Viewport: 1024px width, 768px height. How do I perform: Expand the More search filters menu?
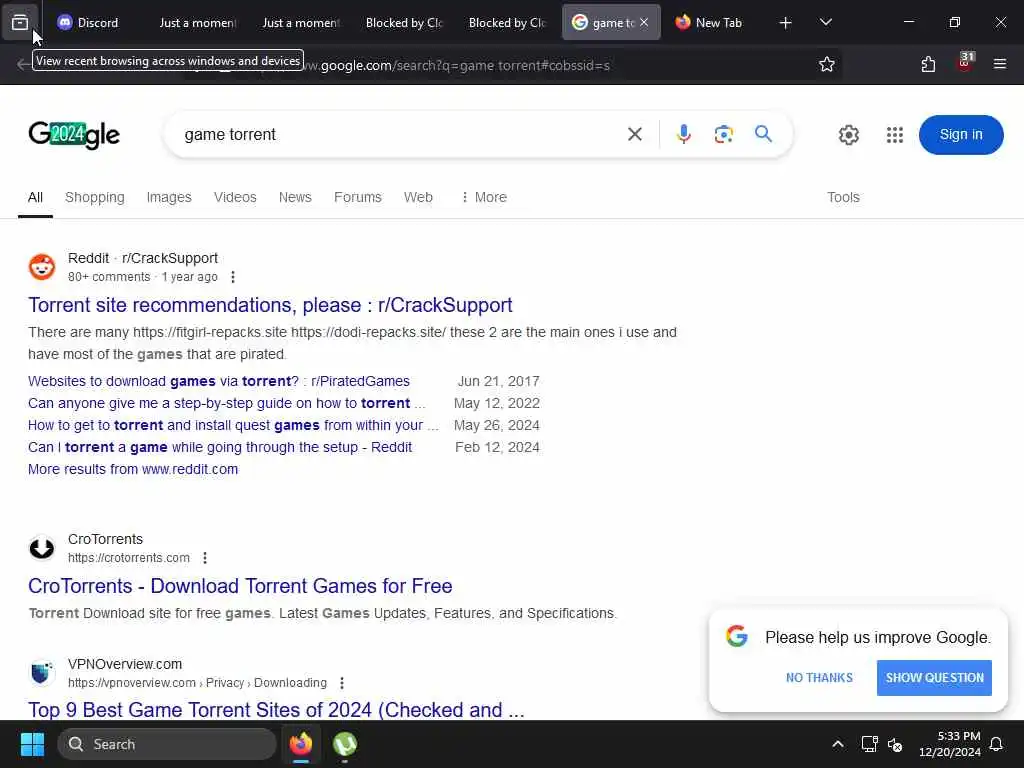(484, 197)
